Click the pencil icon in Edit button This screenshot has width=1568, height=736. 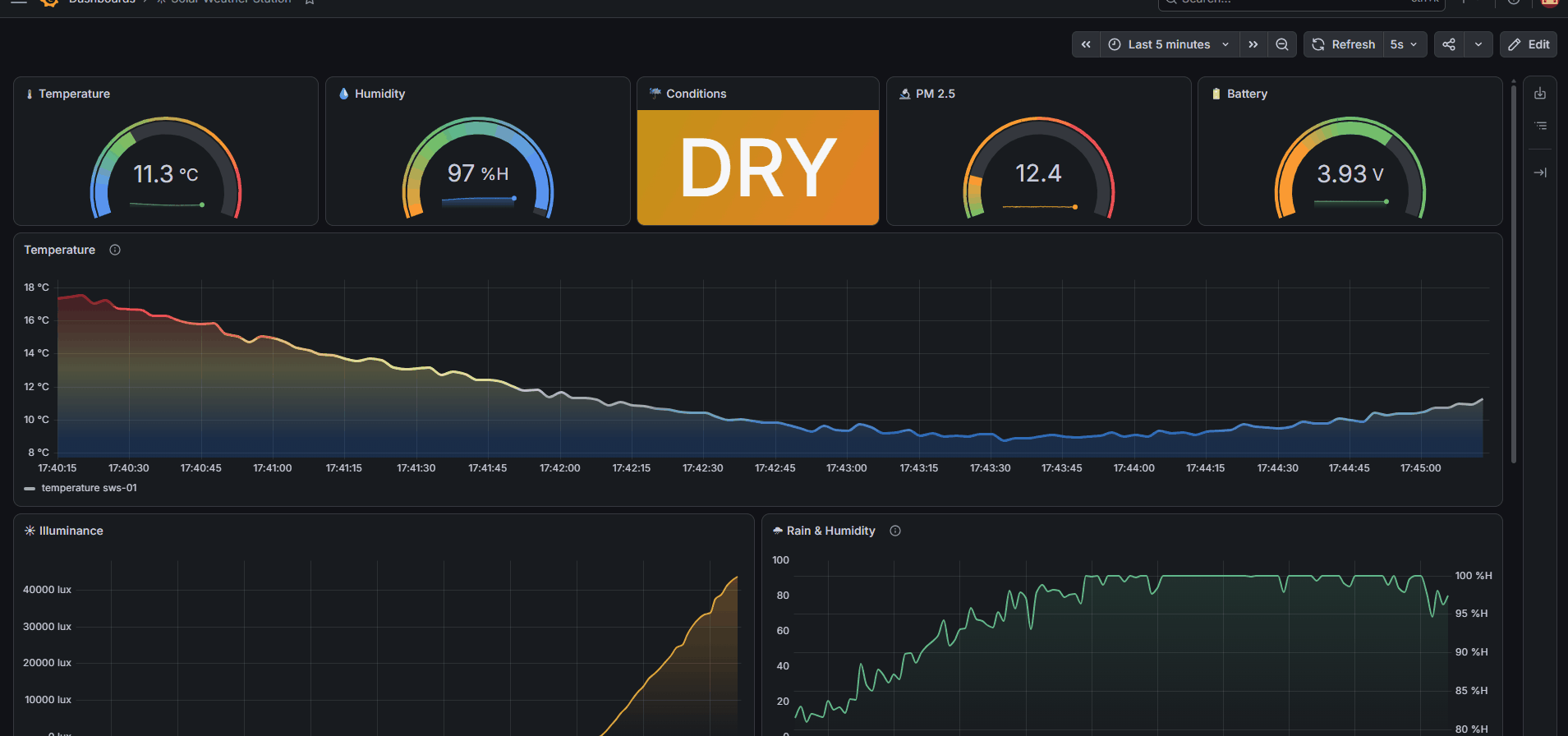coord(1515,44)
